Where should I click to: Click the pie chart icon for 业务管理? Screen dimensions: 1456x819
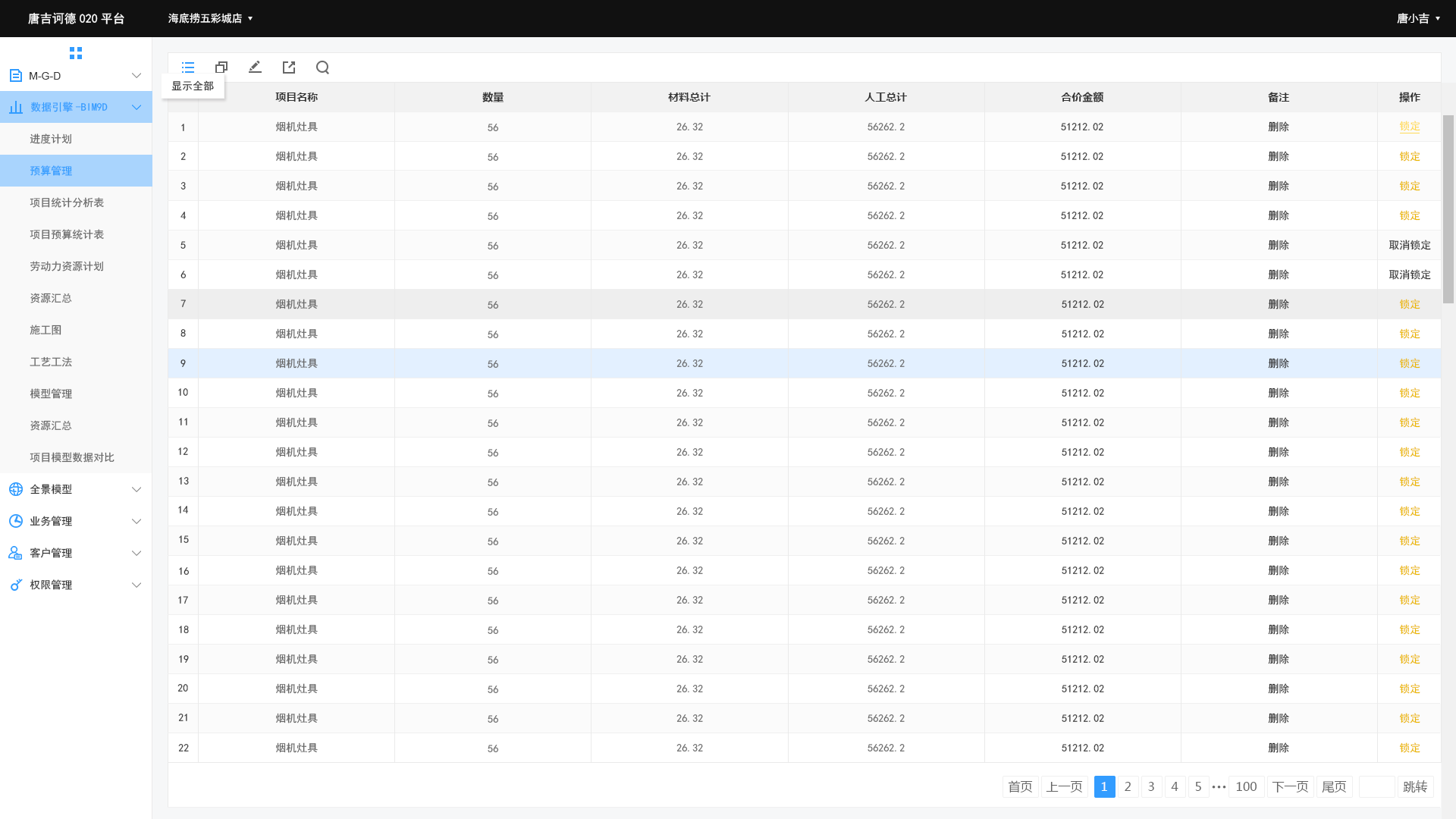click(x=16, y=521)
